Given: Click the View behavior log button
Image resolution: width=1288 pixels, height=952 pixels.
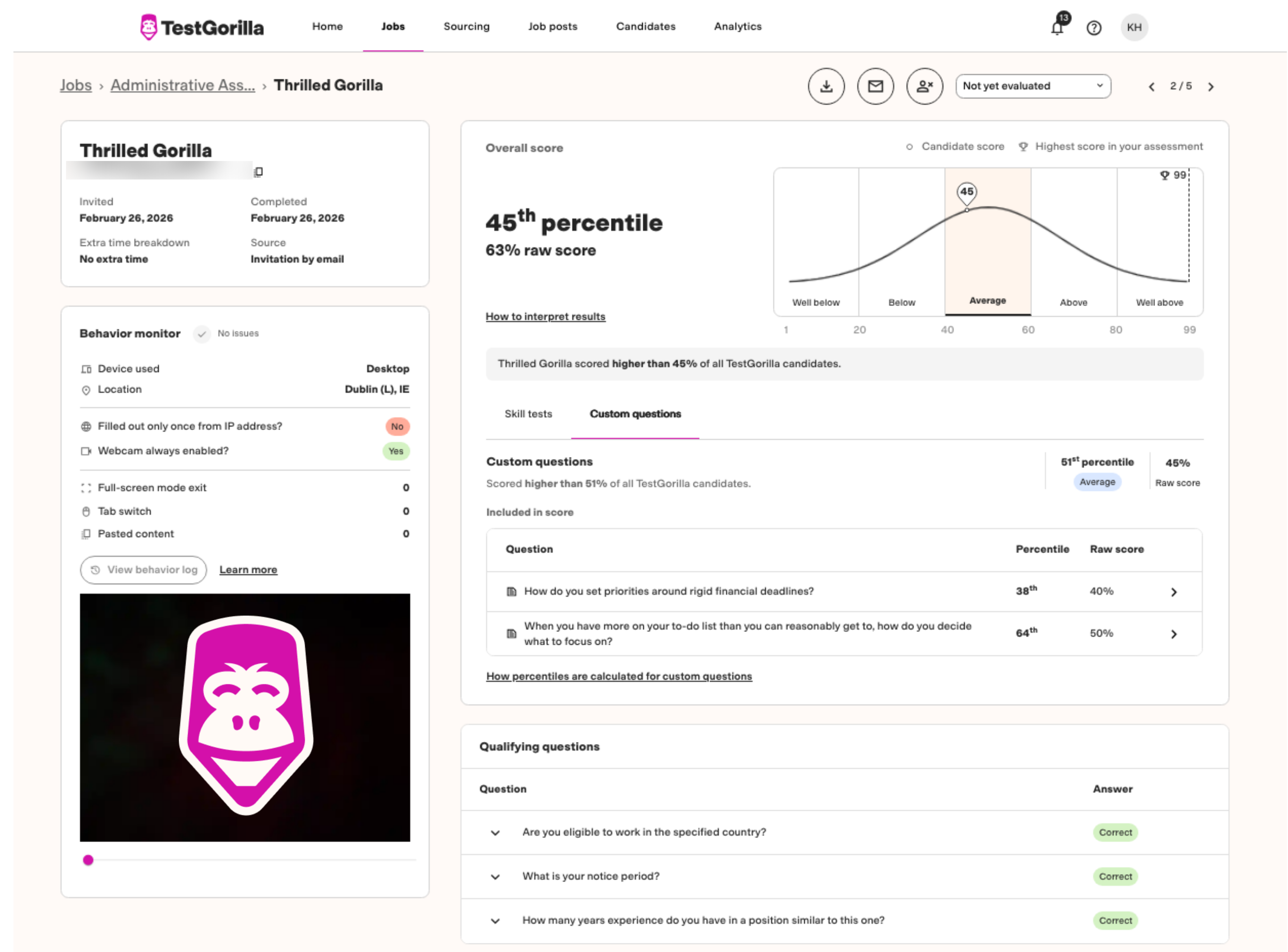Looking at the screenshot, I should 143,570.
